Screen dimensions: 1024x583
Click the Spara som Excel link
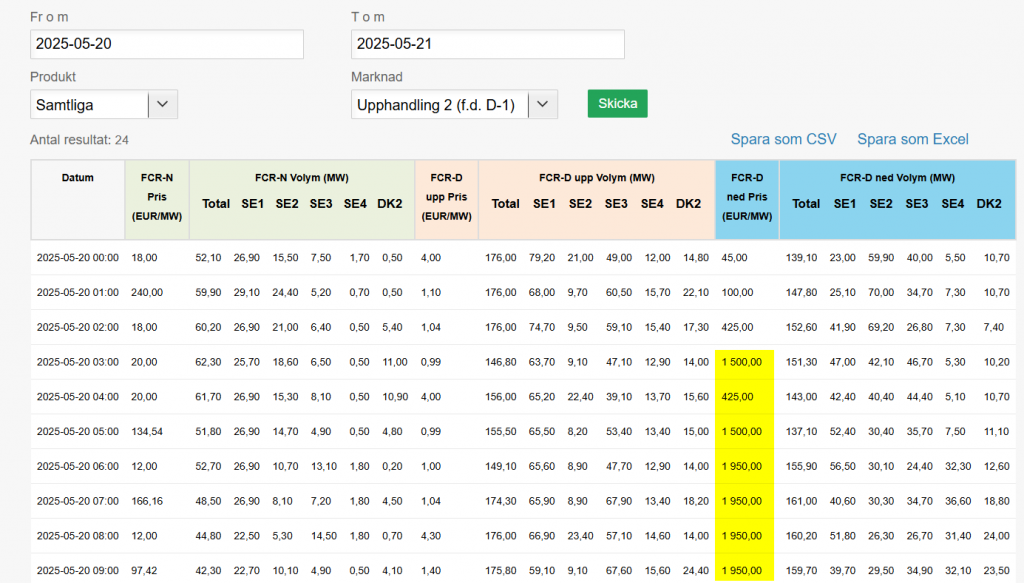[x=912, y=139]
